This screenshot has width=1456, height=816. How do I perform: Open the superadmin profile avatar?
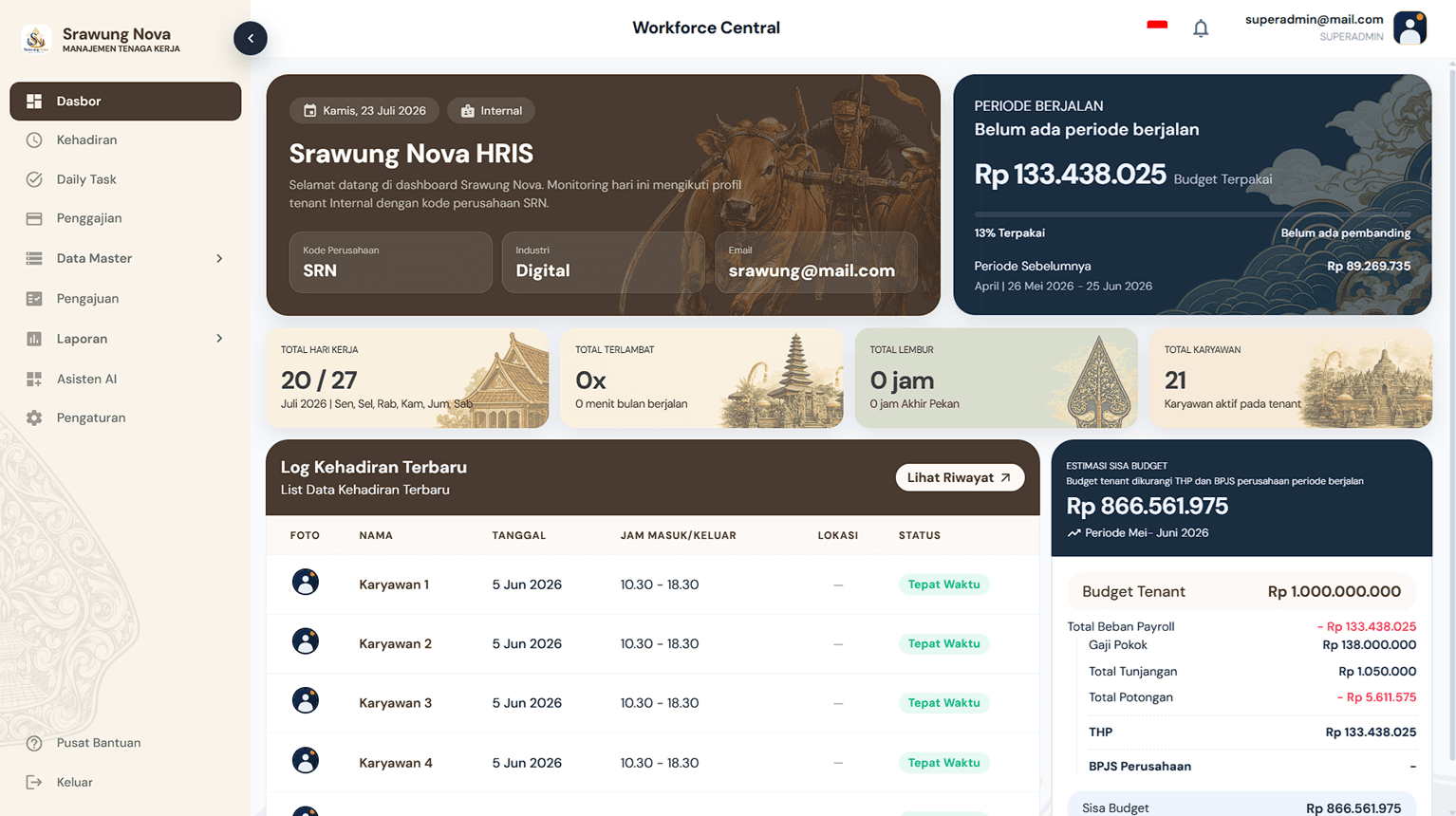pyautogui.click(x=1409, y=28)
